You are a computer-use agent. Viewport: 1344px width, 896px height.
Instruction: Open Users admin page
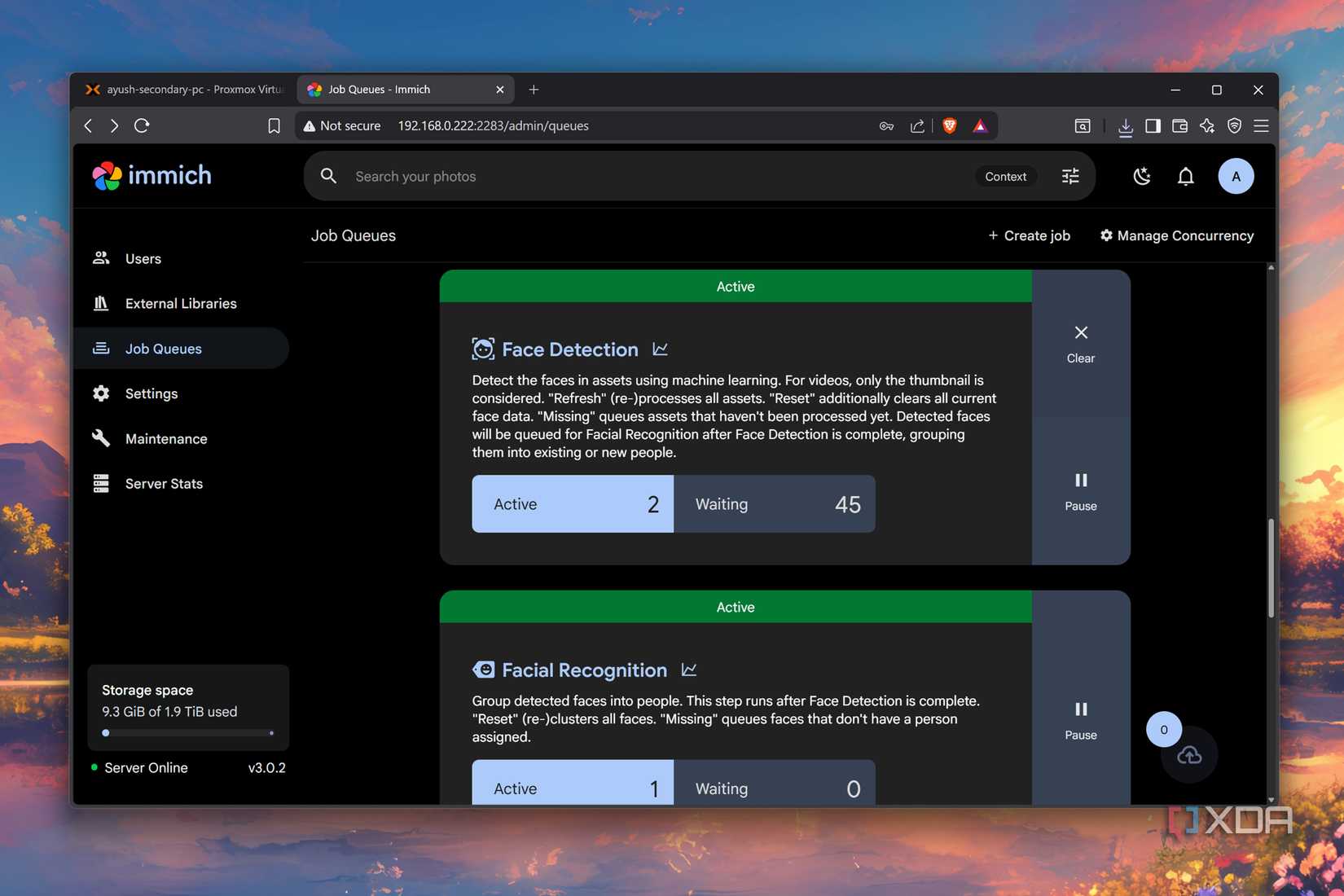click(x=181, y=258)
